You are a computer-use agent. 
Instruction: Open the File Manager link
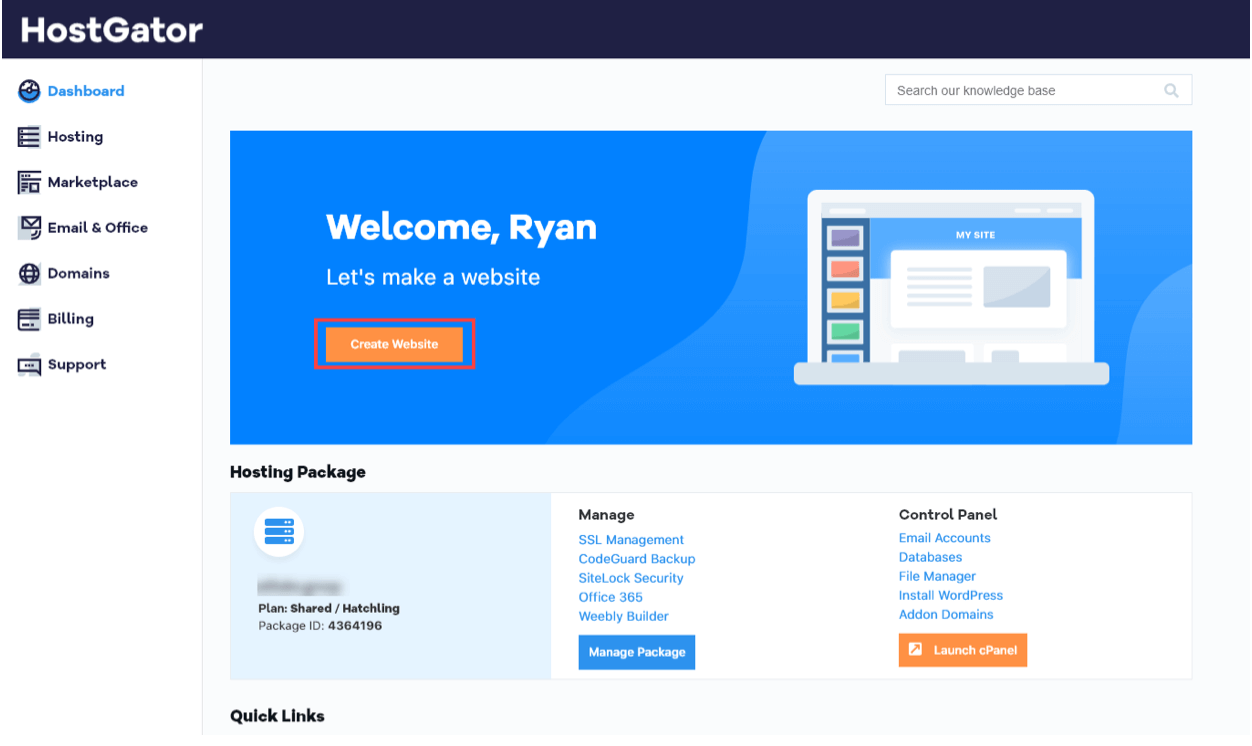point(937,576)
